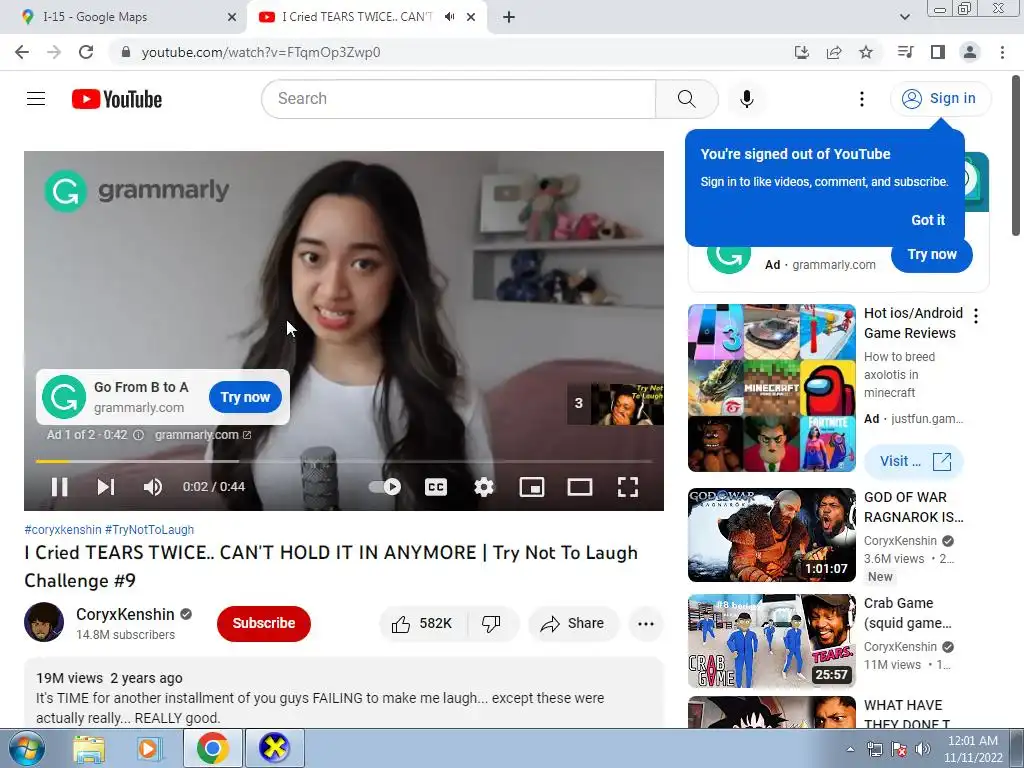This screenshot has width=1024, height=768.
Task: Launch Windows Media Player from the taskbar
Action: (149, 748)
